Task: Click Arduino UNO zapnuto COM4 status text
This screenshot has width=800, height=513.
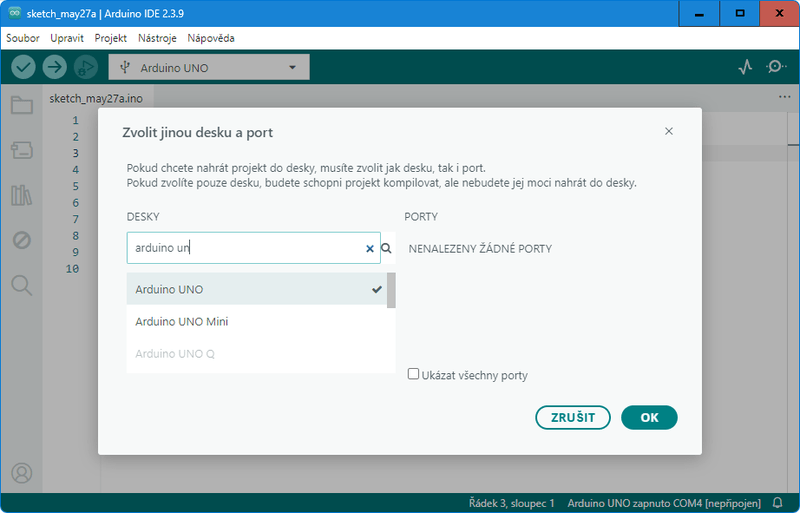Action: tap(664, 503)
